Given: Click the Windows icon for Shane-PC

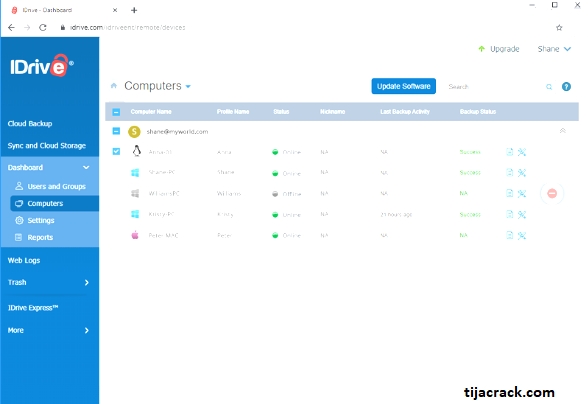Looking at the screenshot, I should 135,173.
